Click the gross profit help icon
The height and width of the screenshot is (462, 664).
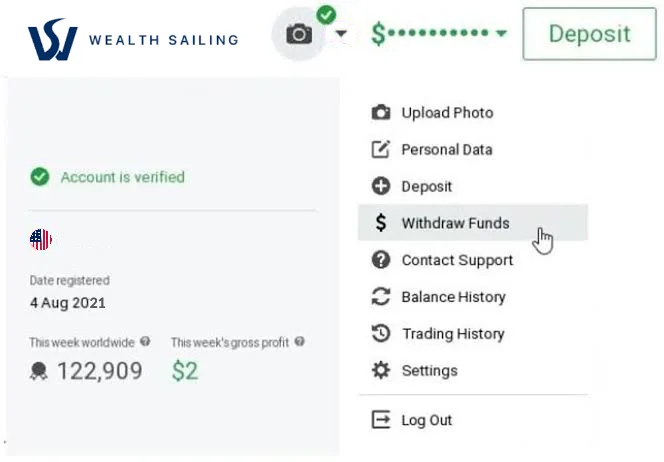[299, 342]
